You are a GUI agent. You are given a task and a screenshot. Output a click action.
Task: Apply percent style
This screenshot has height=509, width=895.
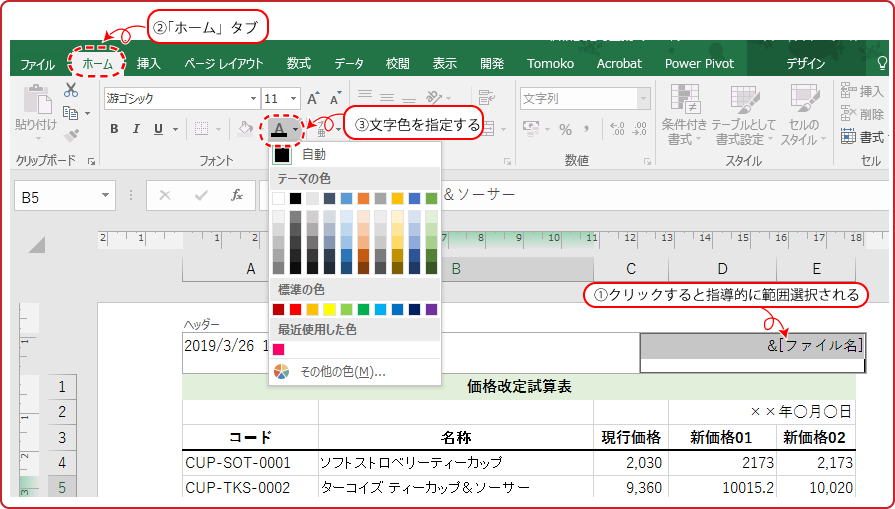tap(565, 130)
